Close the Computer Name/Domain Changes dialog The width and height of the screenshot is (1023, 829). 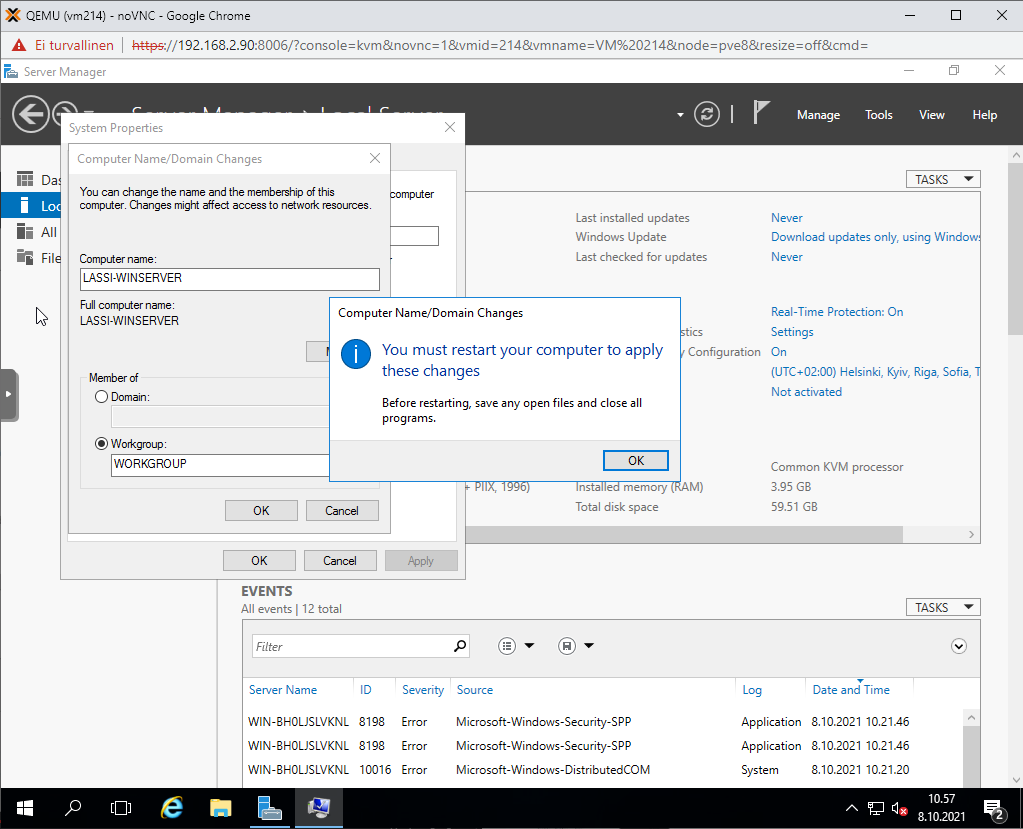click(x=374, y=158)
